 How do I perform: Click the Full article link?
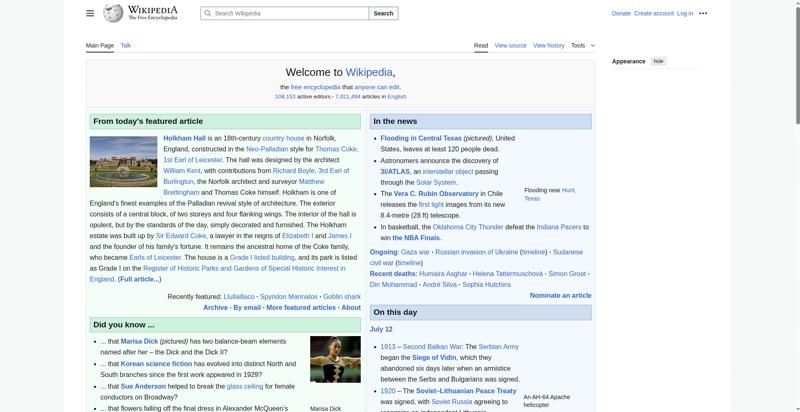139,279
